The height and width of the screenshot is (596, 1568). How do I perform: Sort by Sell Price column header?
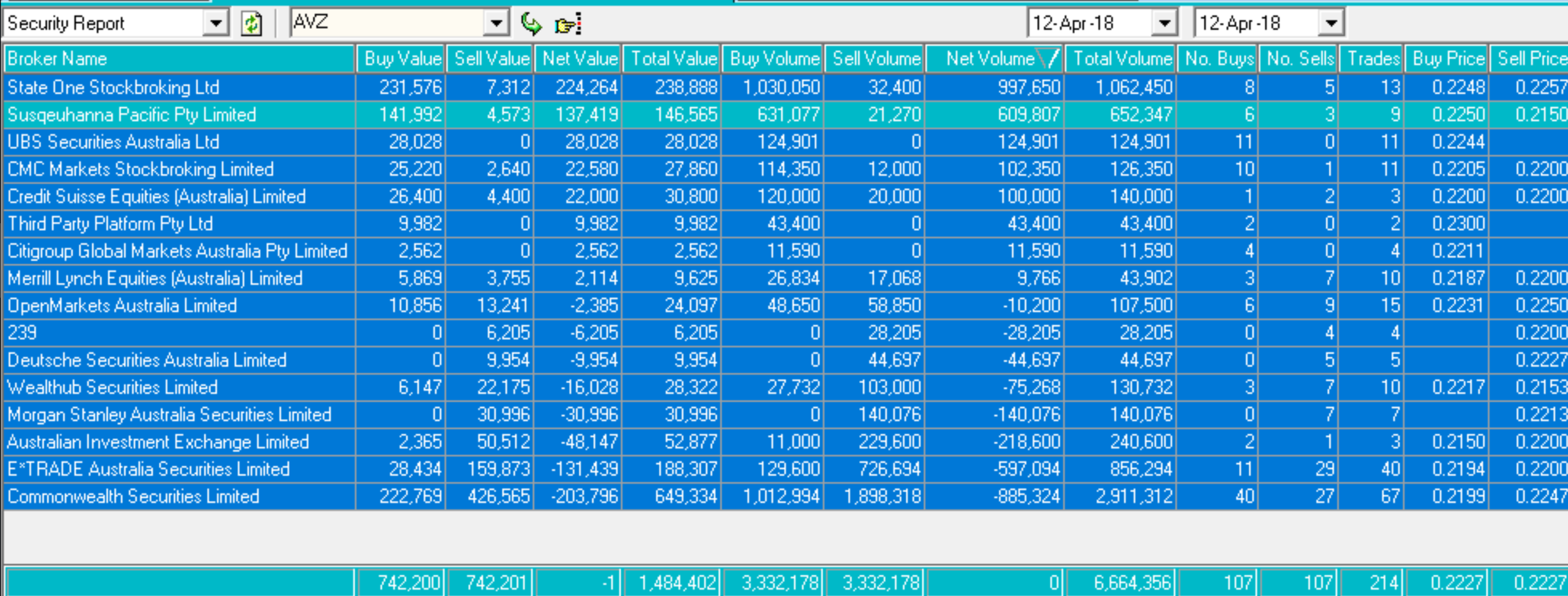tap(1530, 59)
